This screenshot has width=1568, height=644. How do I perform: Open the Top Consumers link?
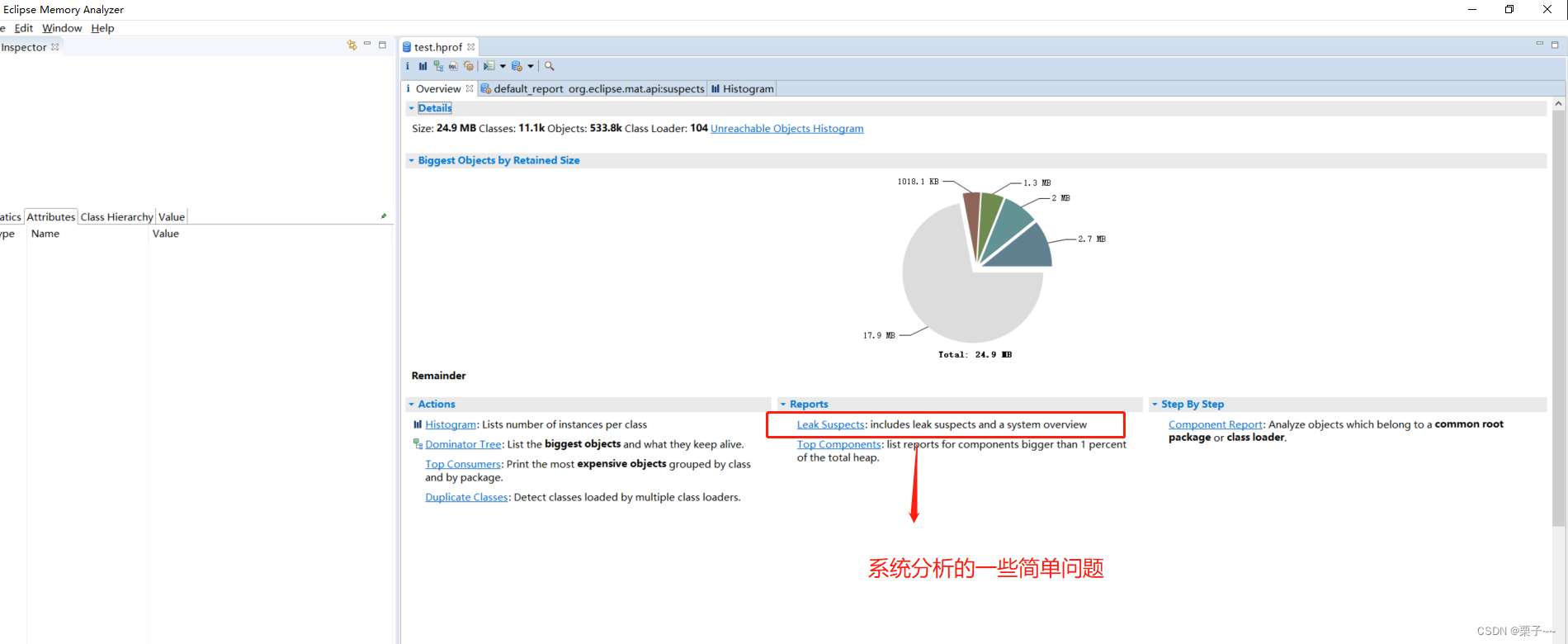click(463, 464)
